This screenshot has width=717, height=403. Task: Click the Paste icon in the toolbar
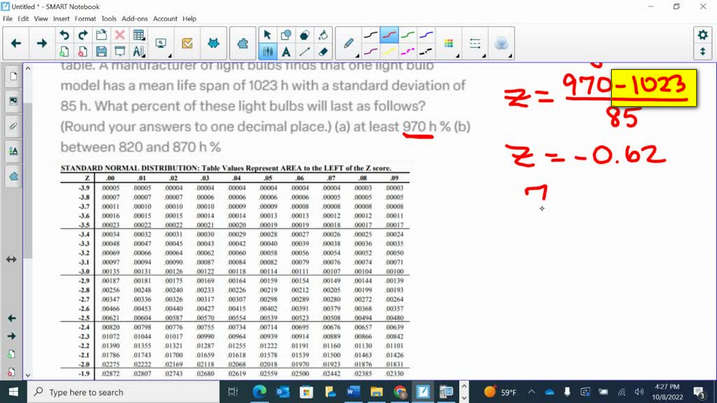point(101,35)
